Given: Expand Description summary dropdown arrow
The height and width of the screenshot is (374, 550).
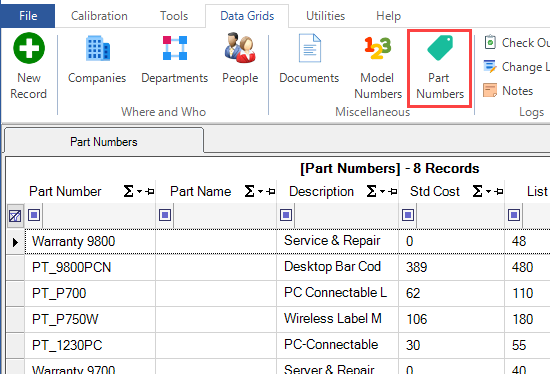Looking at the screenshot, I should pyautogui.click(x=382, y=192).
